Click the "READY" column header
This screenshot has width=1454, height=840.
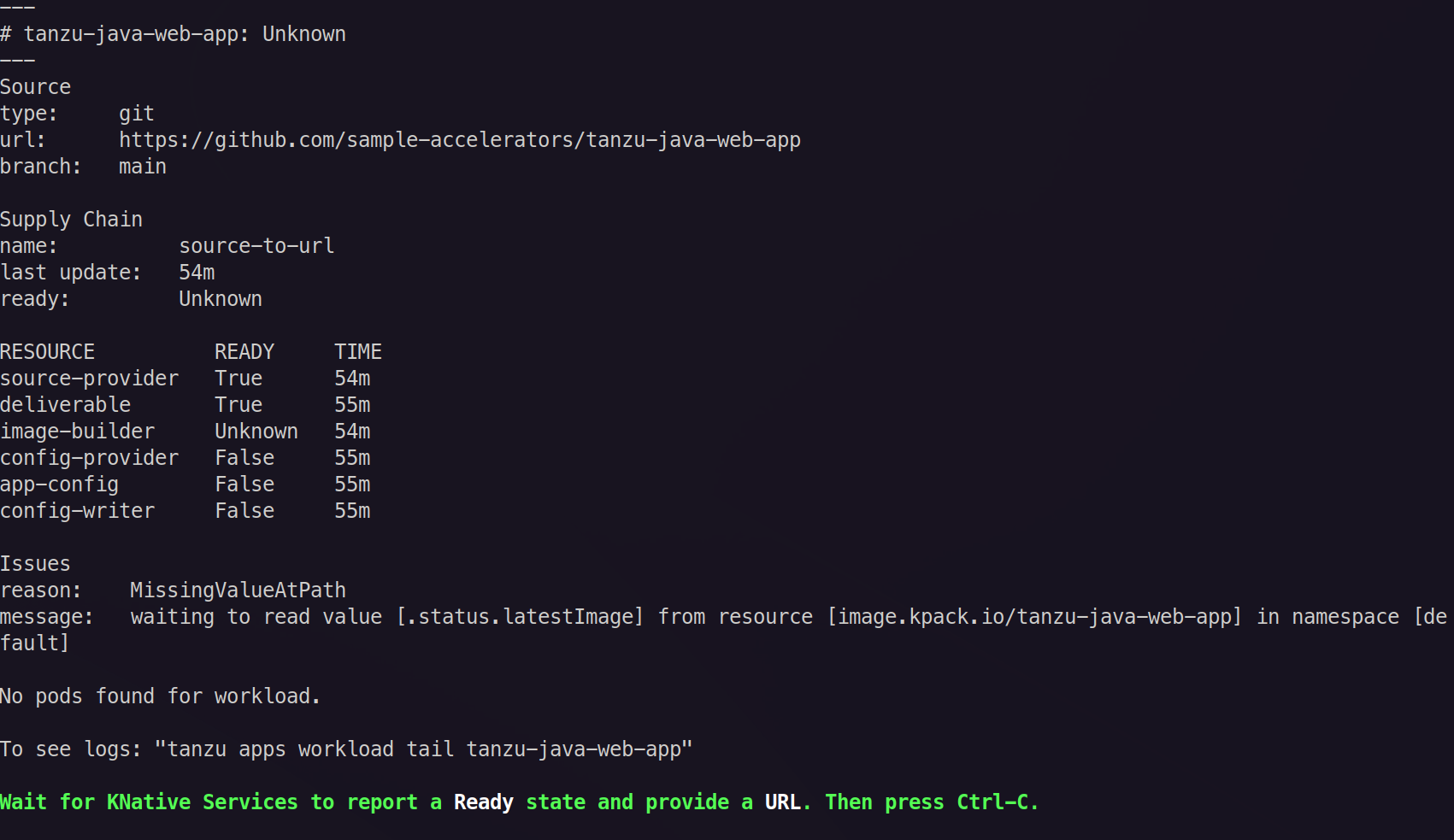click(244, 352)
